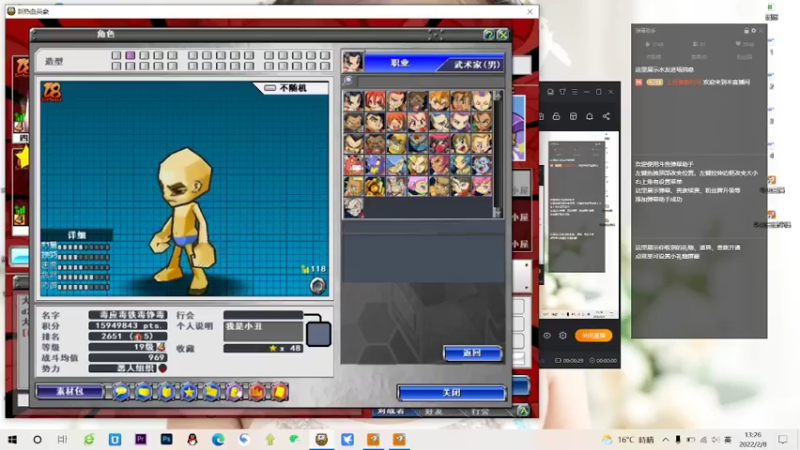Select the blue star hexagon material icon

coord(189,392)
